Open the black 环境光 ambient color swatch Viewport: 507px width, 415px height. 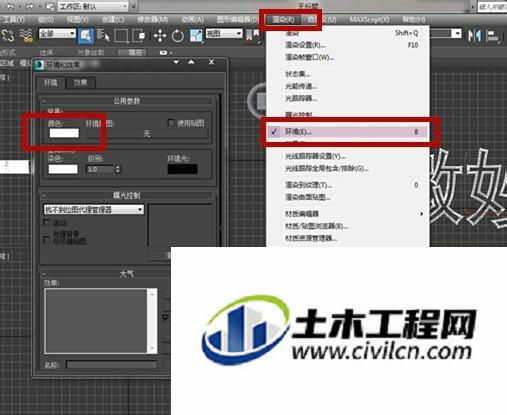[x=182, y=169]
